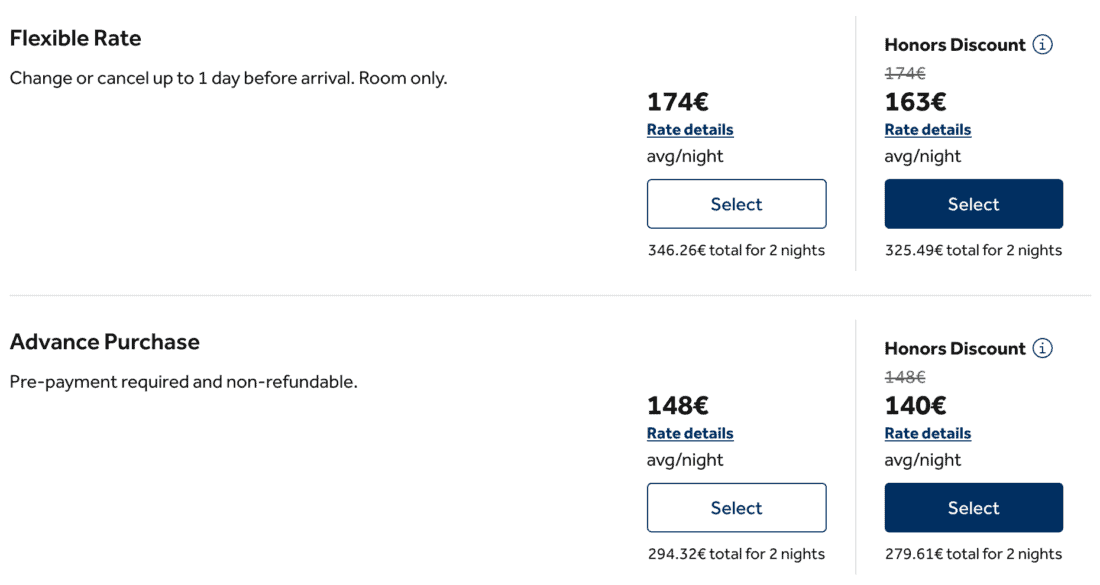Click the crossed-out 148€ original price
The image size is (1100, 585).
coord(905,377)
